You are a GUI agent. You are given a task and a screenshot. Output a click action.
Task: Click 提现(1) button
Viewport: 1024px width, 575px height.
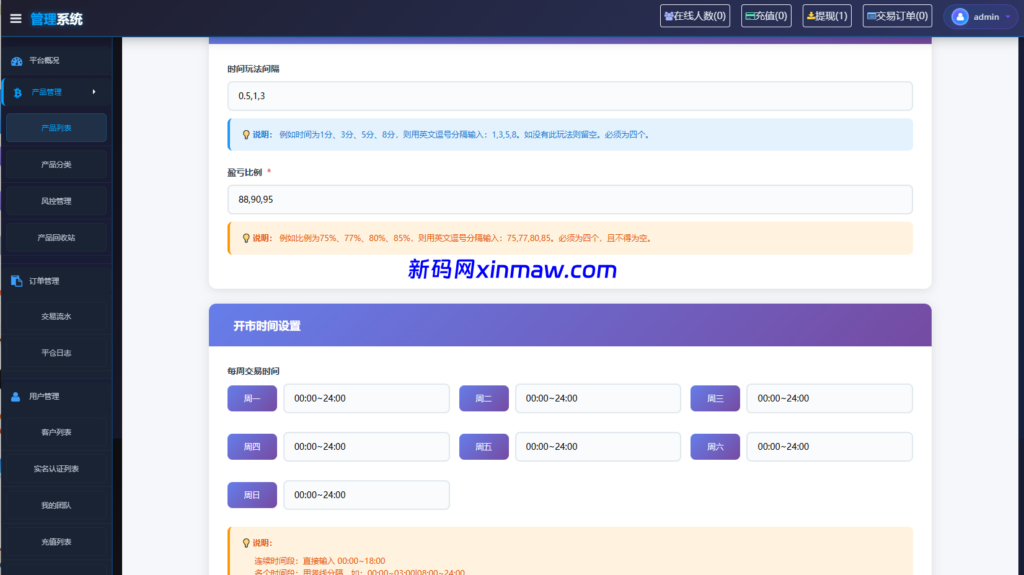pos(827,16)
